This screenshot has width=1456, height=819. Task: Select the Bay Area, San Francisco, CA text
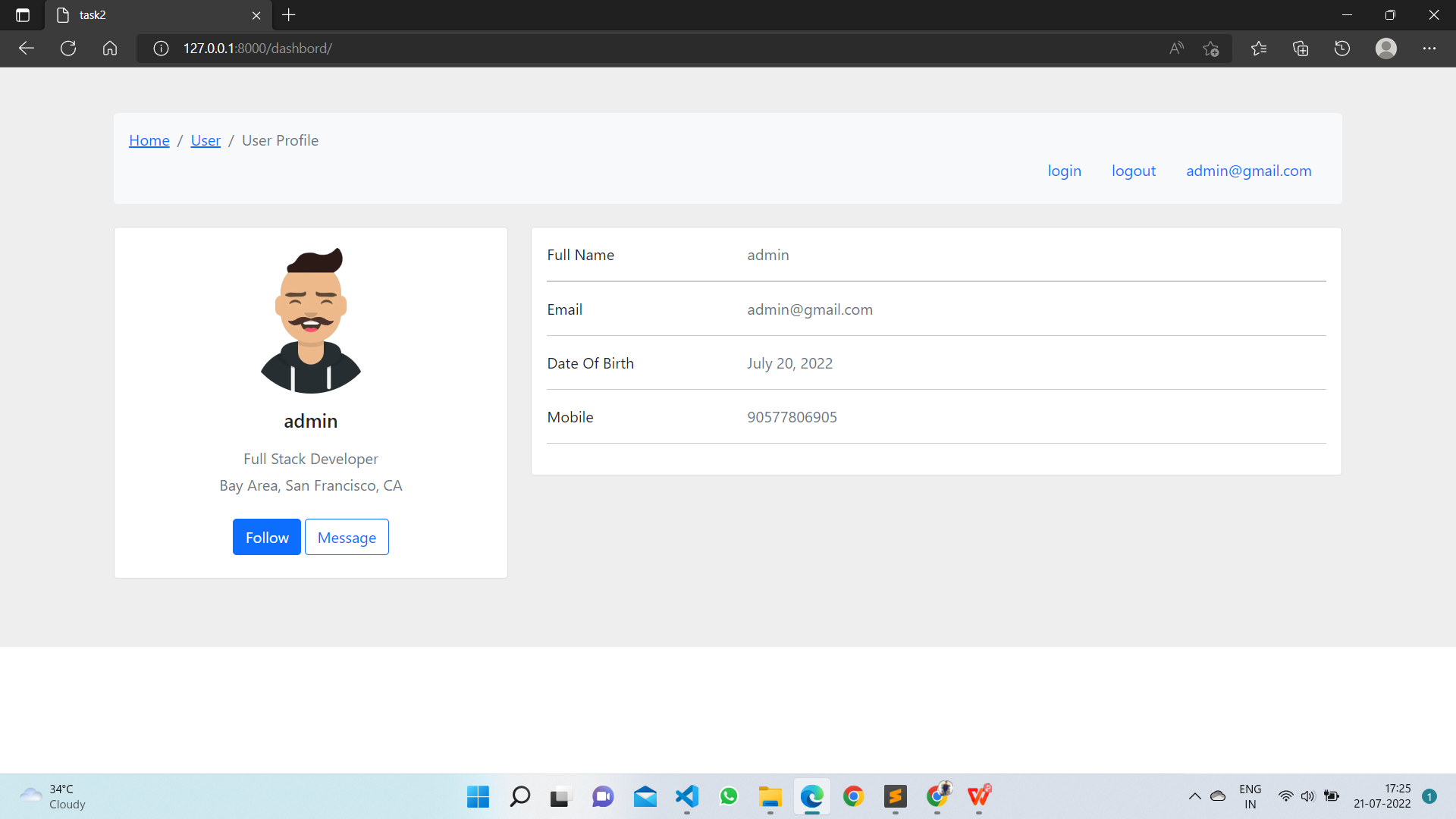[x=311, y=485]
